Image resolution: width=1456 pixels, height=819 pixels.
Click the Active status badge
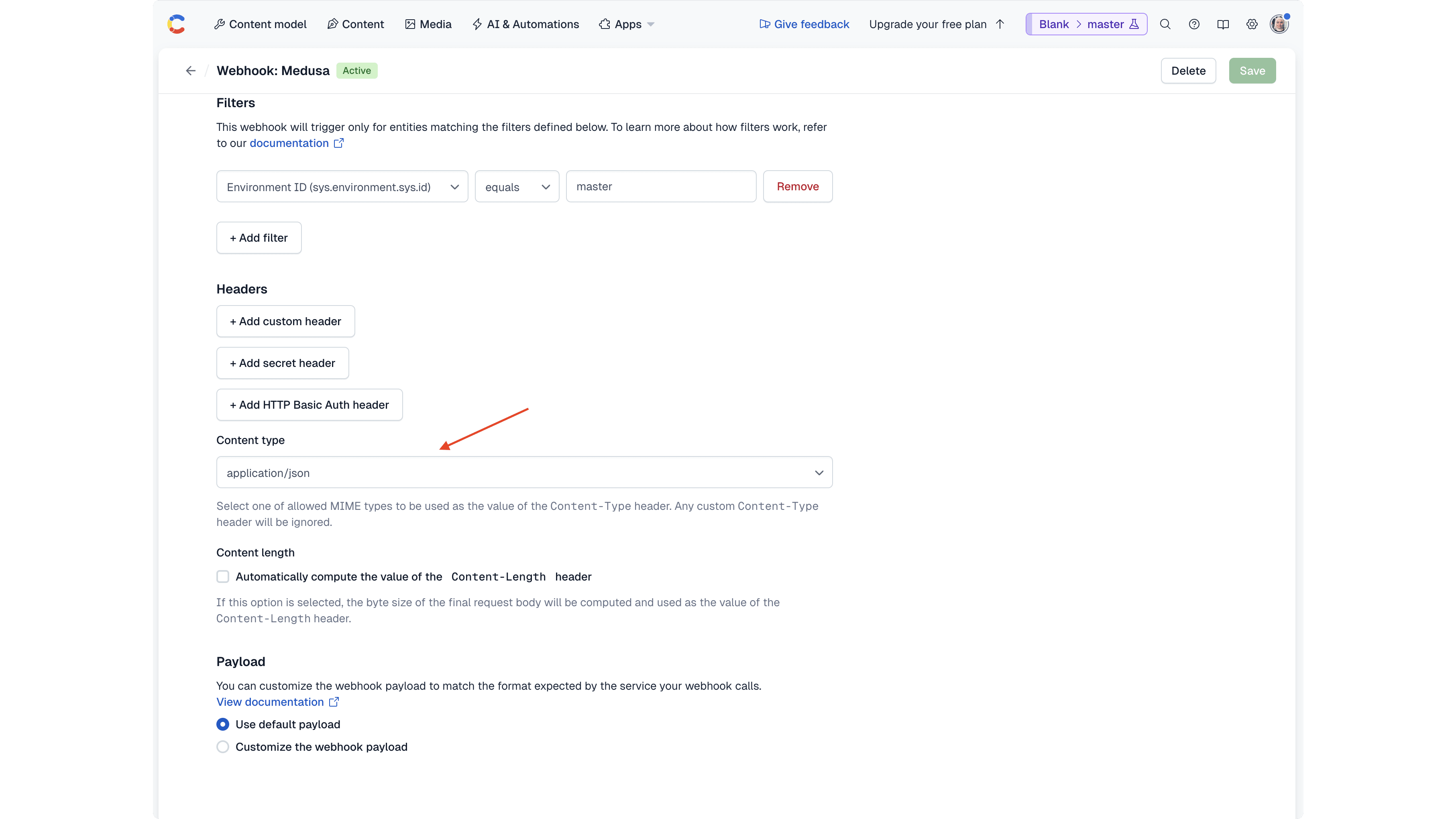pos(356,70)
